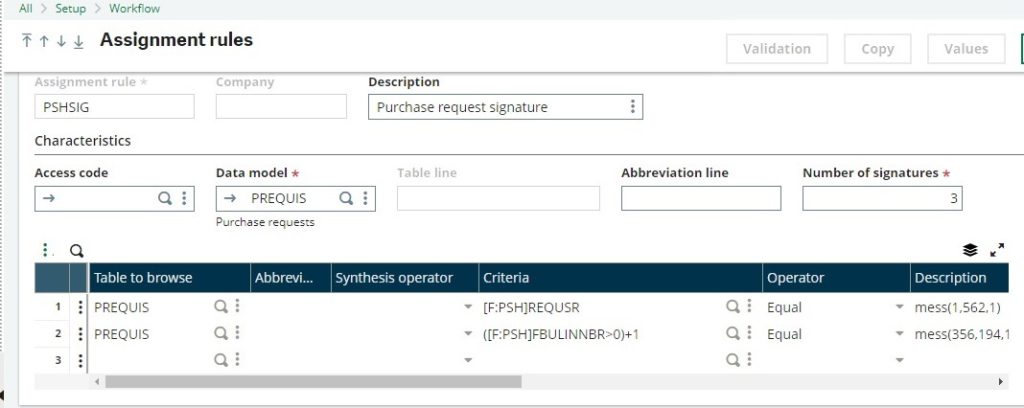The image size is (1024, 408).
Task: Open the Access code search icon
Action: [x=165, y=198]
